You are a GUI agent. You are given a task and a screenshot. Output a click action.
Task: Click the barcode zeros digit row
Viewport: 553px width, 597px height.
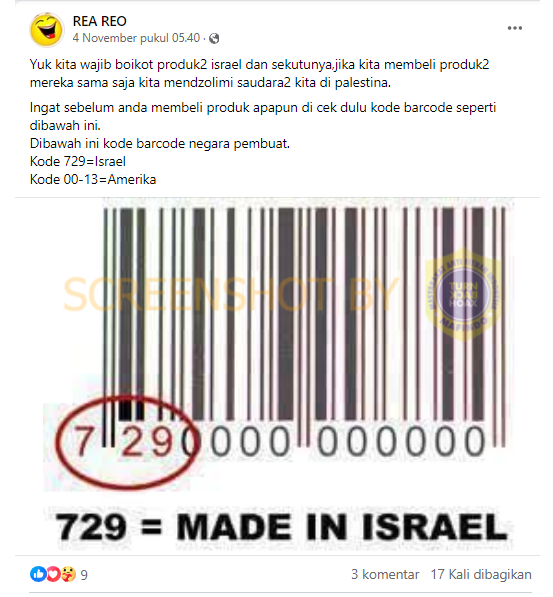point(347,442)
